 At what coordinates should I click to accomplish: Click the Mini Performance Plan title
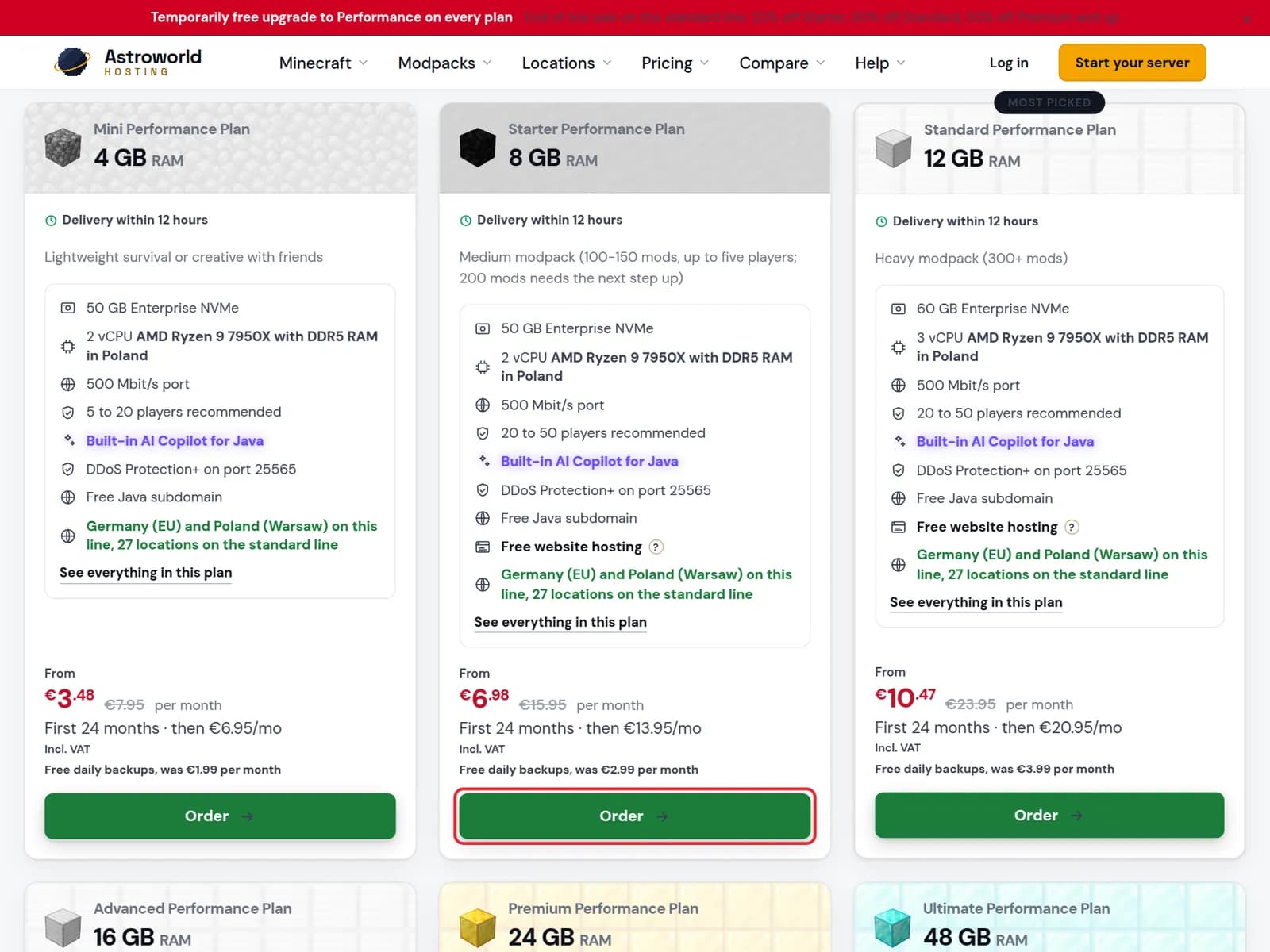(171, 129)
